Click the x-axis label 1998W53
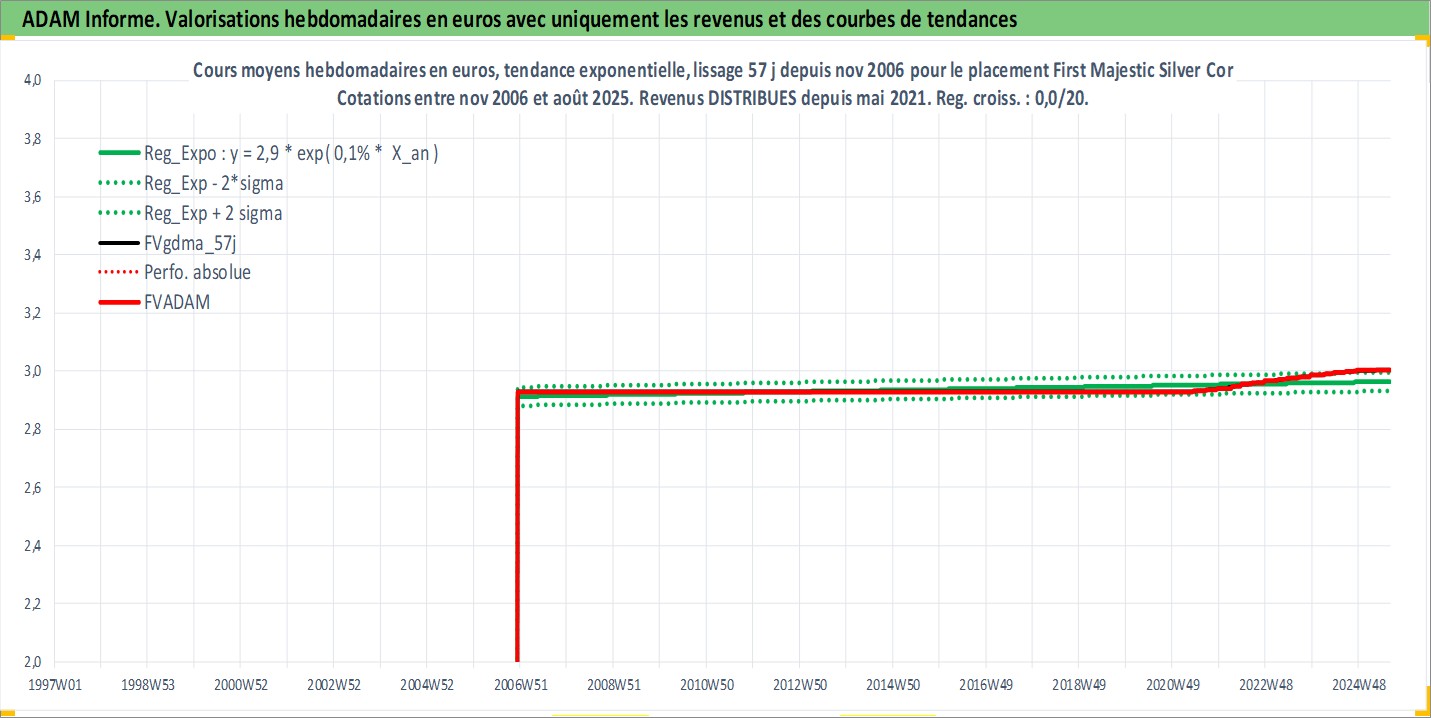This screenshot has width=1431, height=718. coord(147,685)
